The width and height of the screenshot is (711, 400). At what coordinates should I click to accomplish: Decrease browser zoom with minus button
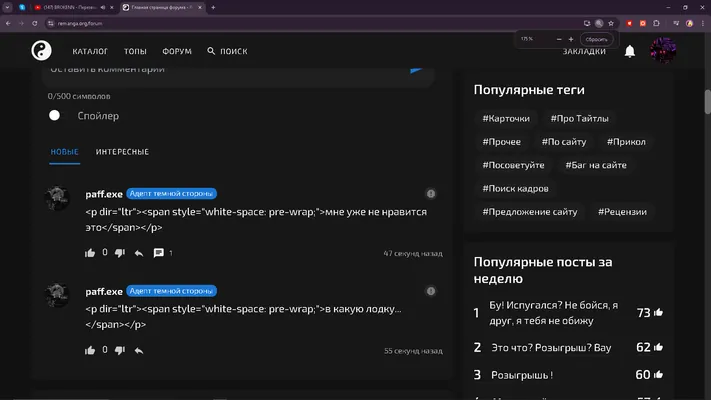pyautogui.click(x=559, y=39)
